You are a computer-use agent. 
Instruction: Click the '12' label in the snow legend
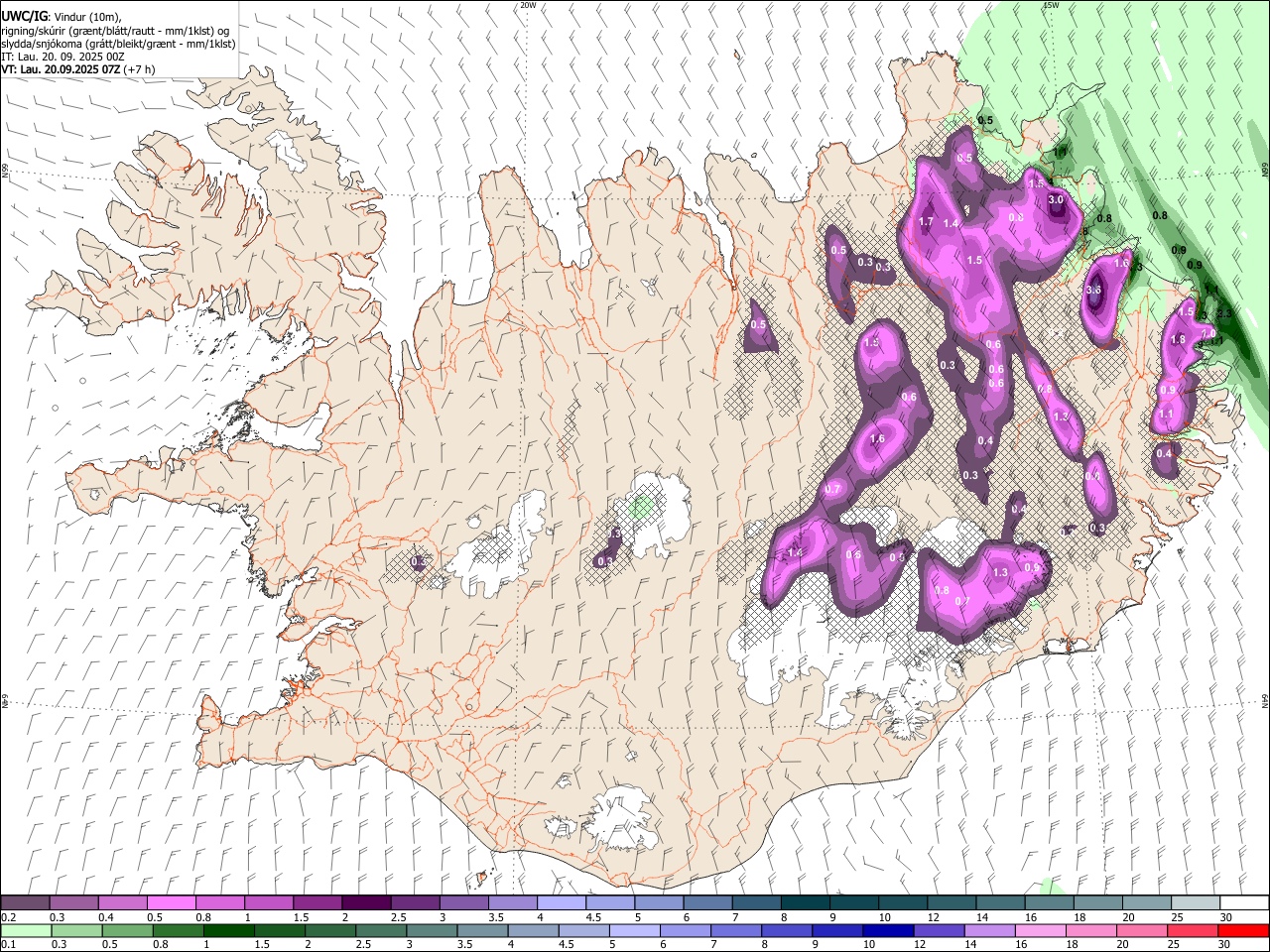click(934, 917)
